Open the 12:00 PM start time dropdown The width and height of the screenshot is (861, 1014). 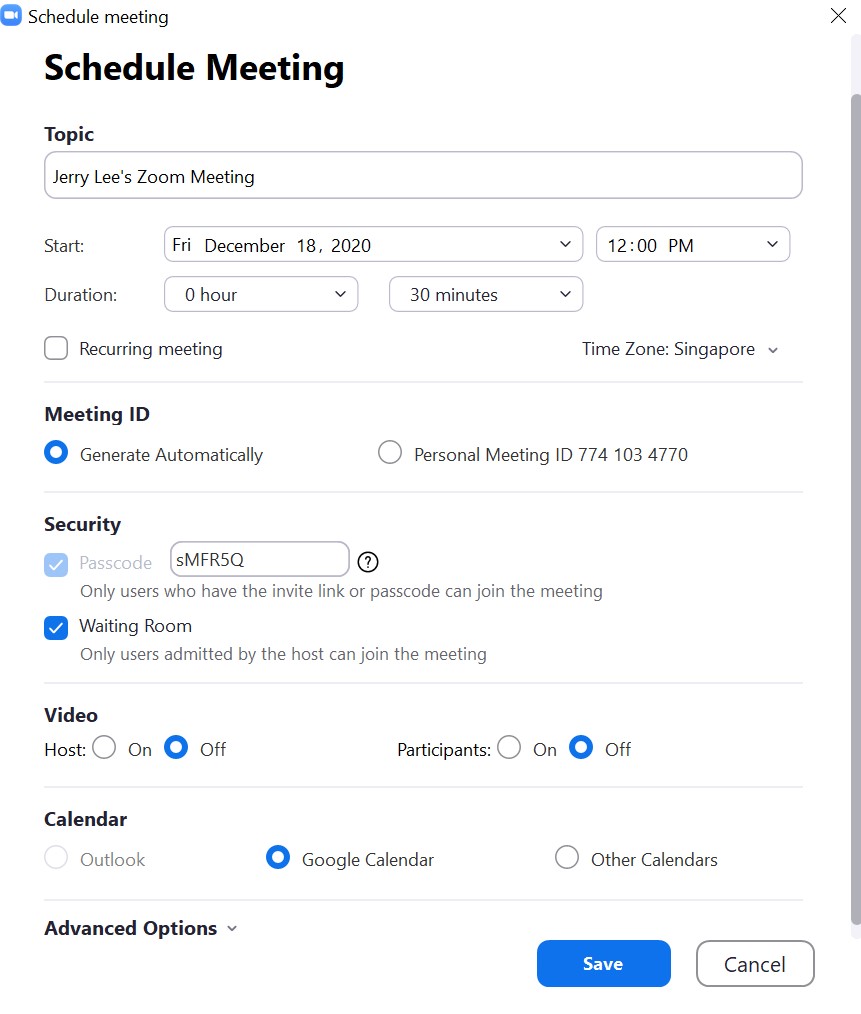[x=692, y=245]
